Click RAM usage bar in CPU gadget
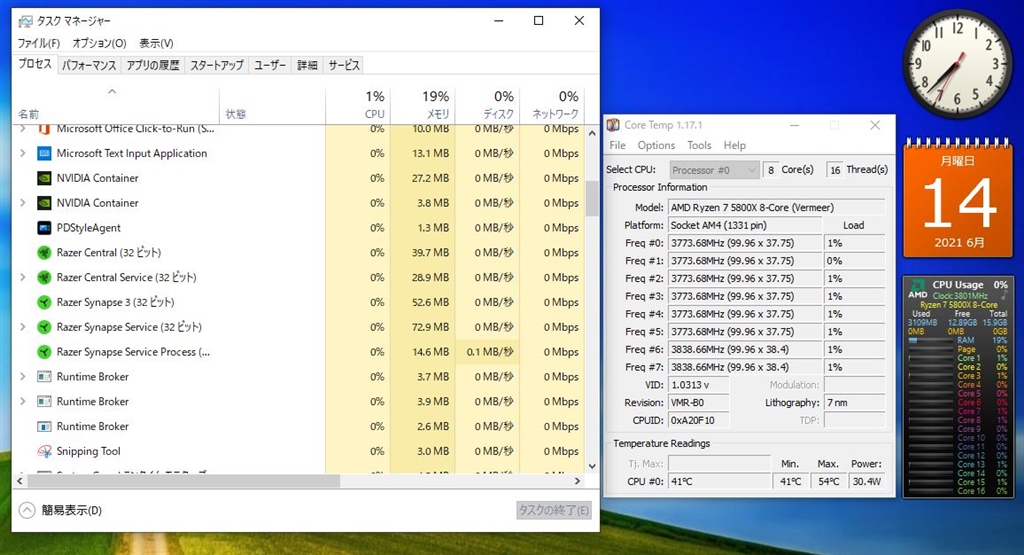The width and height of the screenshot is (1024, 555). click(x=932, y=340)
